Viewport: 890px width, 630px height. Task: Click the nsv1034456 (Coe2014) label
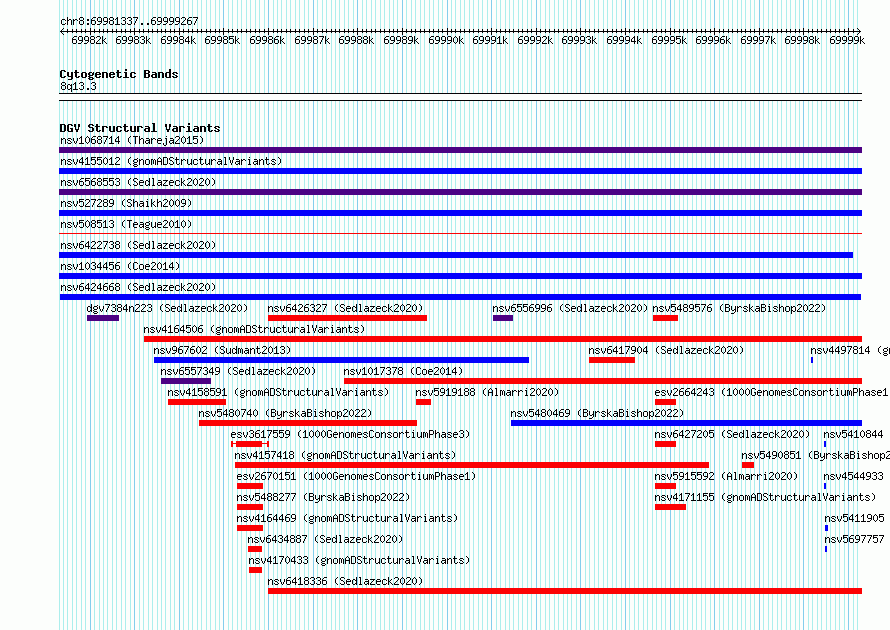(120, 266)
